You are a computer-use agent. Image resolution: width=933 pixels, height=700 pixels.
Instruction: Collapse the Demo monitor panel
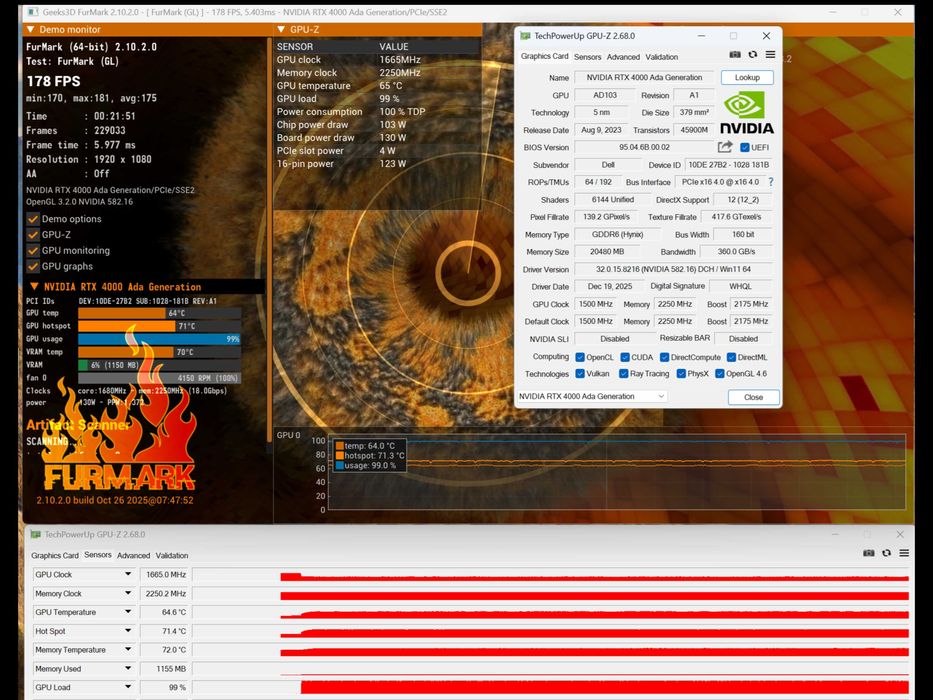click(x=30, y=29)
